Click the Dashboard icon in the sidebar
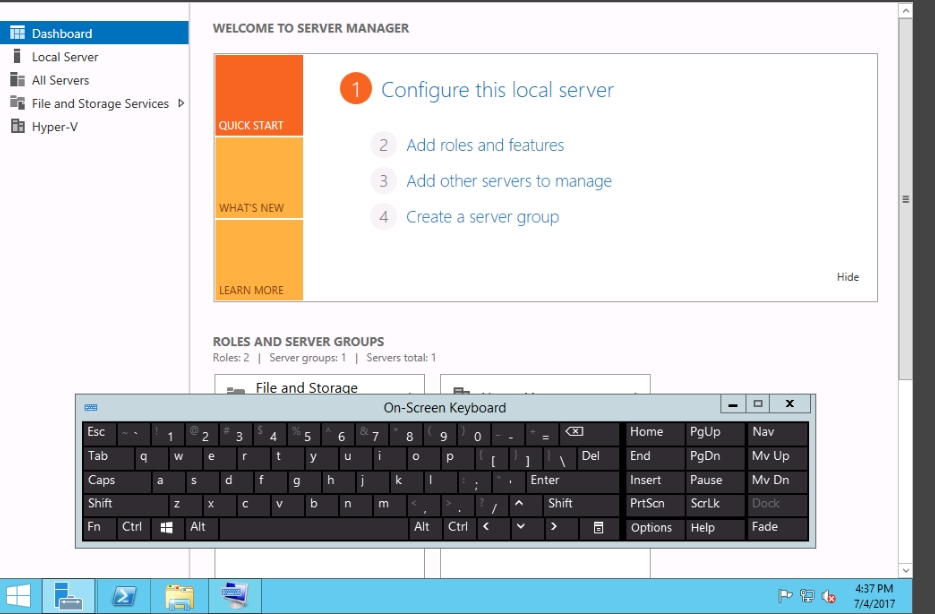 tap(18, 33)
